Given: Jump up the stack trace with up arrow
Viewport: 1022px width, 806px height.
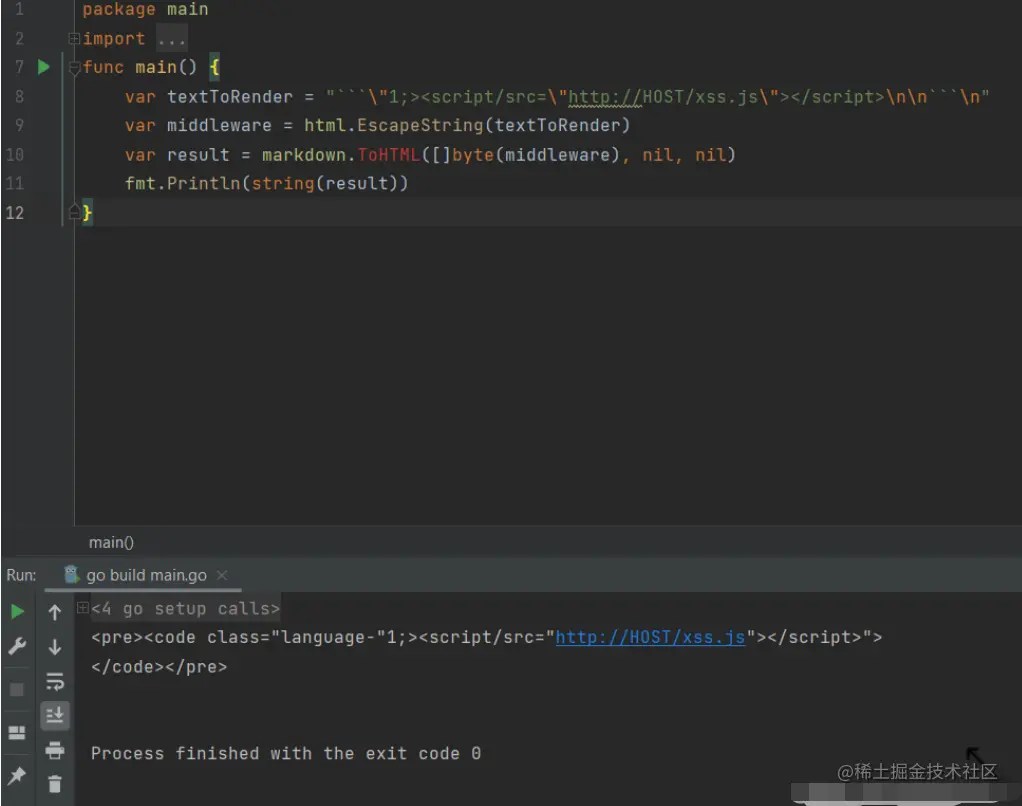Looking at the screenshot, I should [55, 612].
